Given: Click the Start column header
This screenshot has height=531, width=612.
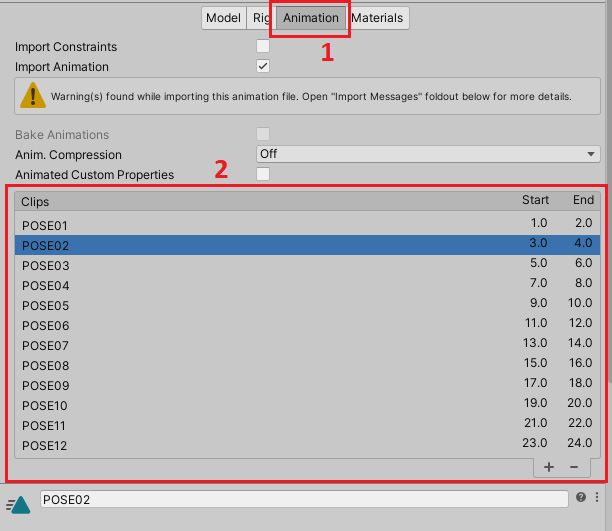Looking at the screenshot, I should pos(536,200).
